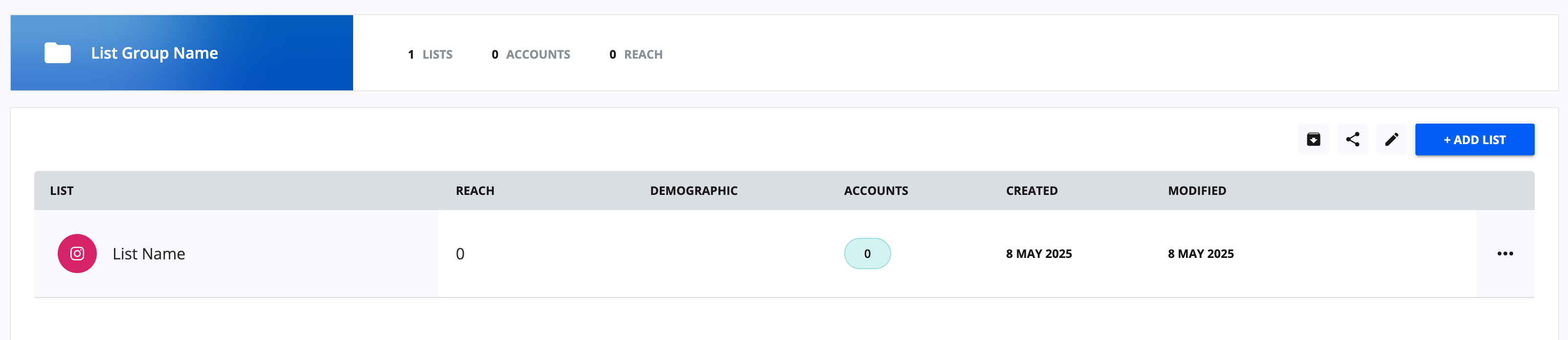Select the 0 REACH summary stat
This screenshot has width=1568, height=340.
point(635,55)
